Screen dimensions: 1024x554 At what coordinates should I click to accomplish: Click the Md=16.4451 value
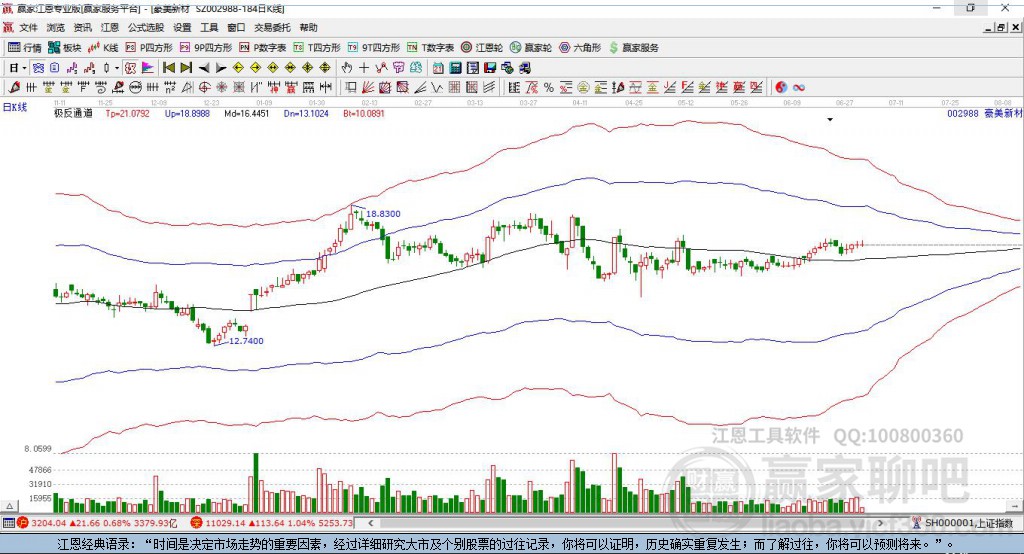(246, 113)
